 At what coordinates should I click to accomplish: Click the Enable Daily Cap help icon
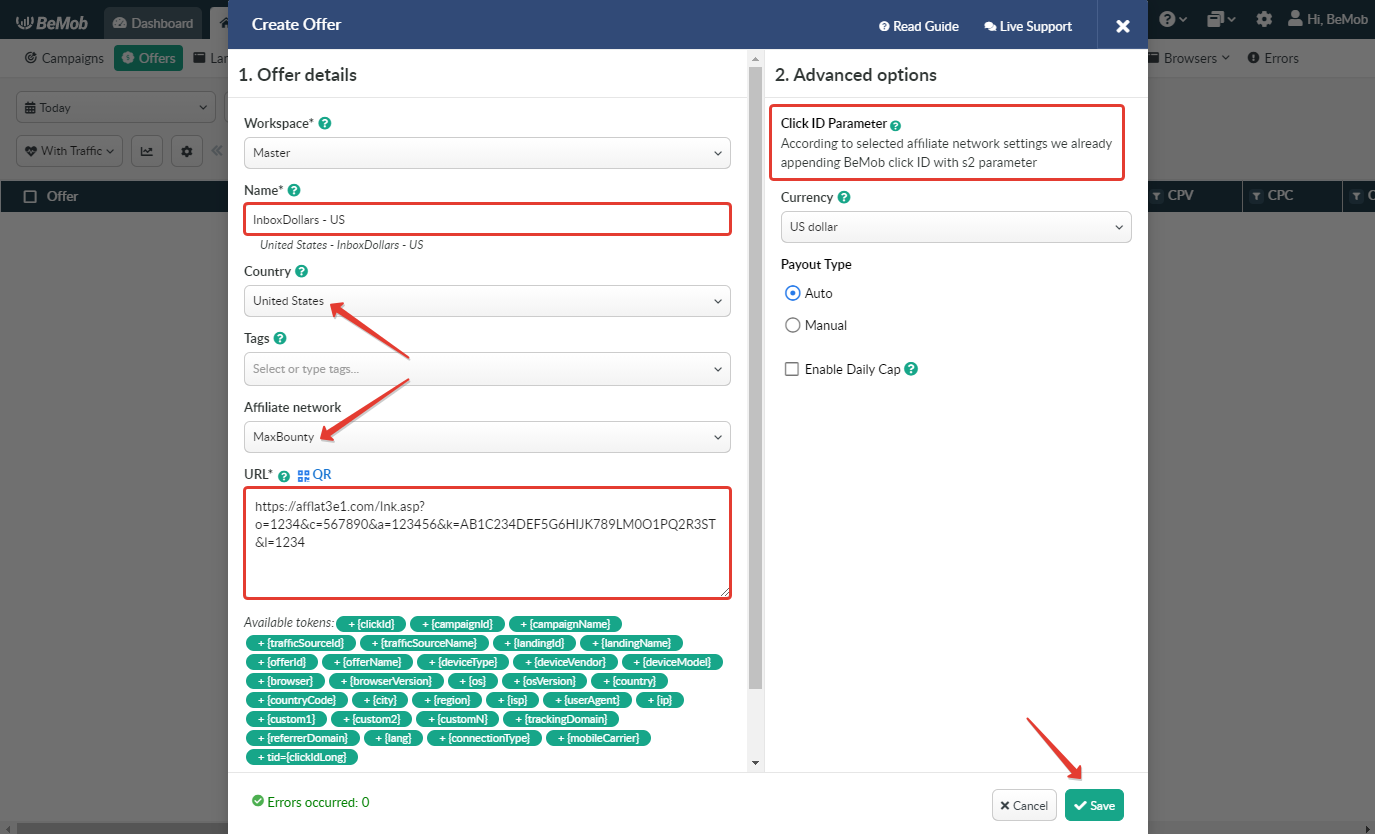(x=911, y=369)
